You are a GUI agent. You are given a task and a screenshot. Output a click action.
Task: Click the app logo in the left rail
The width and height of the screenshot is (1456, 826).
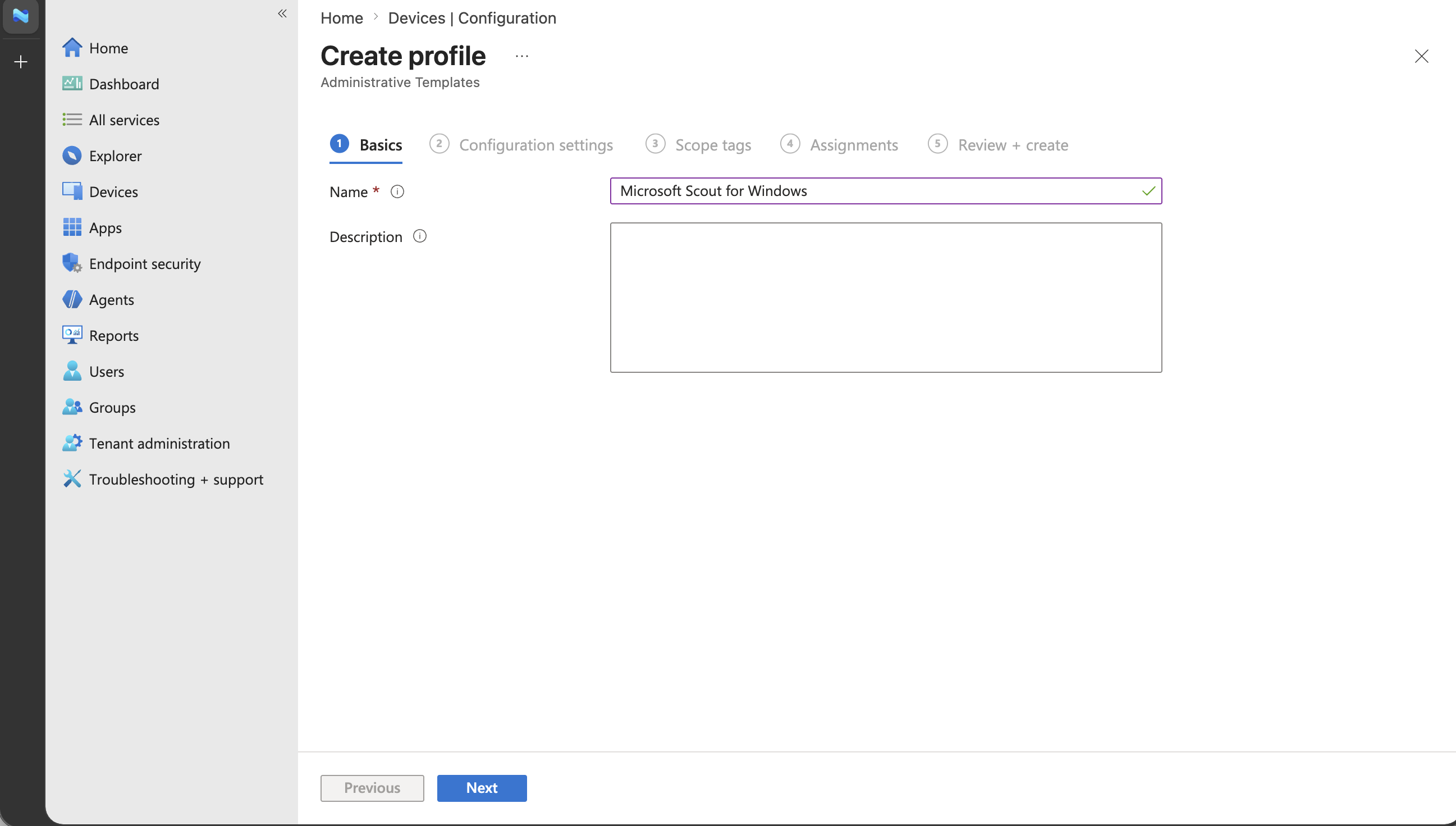click(20, 16)
